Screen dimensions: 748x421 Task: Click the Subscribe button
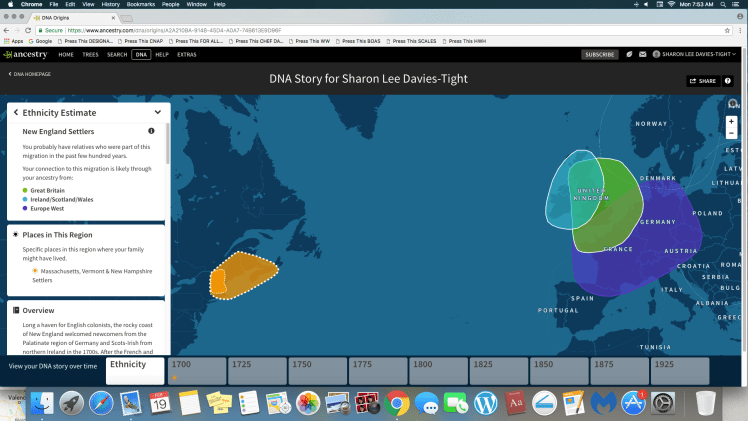(x=599, y=54)
